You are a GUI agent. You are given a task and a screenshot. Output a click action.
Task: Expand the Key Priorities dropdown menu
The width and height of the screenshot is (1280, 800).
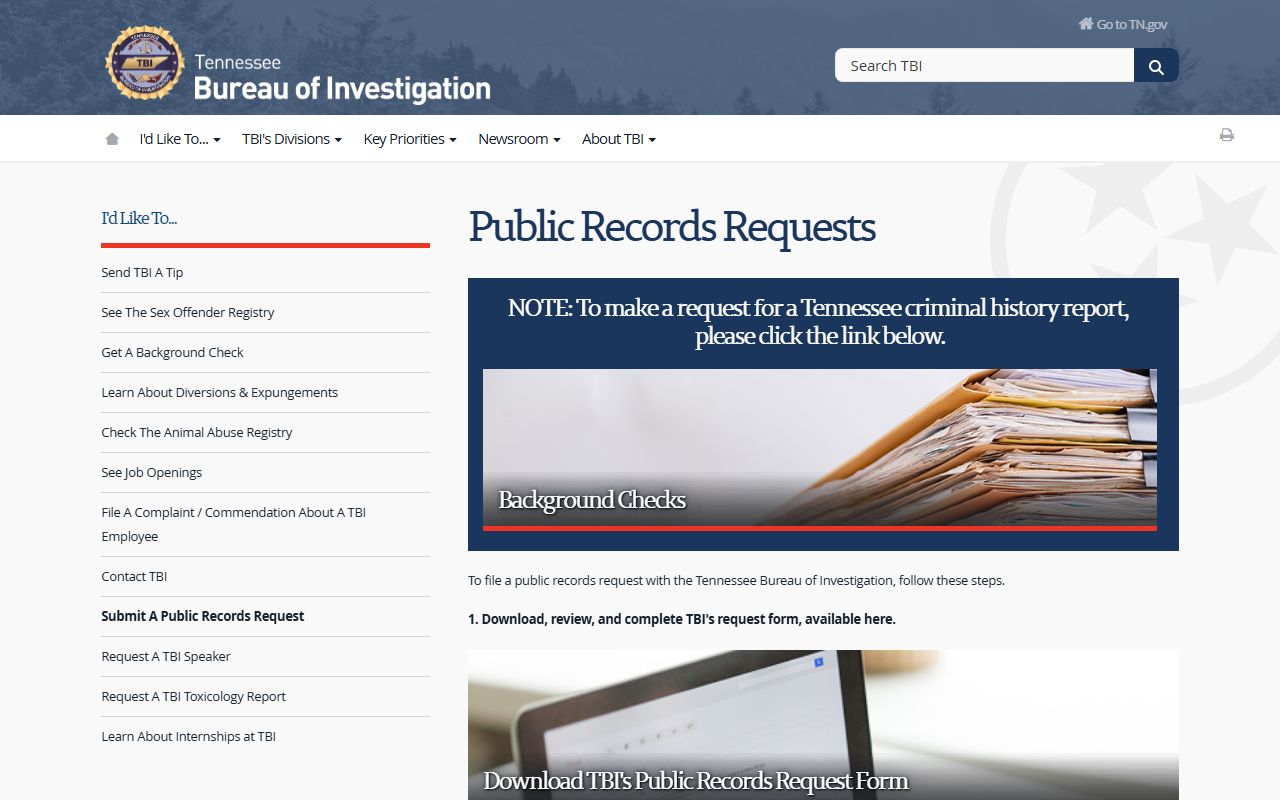pos(410,139)
